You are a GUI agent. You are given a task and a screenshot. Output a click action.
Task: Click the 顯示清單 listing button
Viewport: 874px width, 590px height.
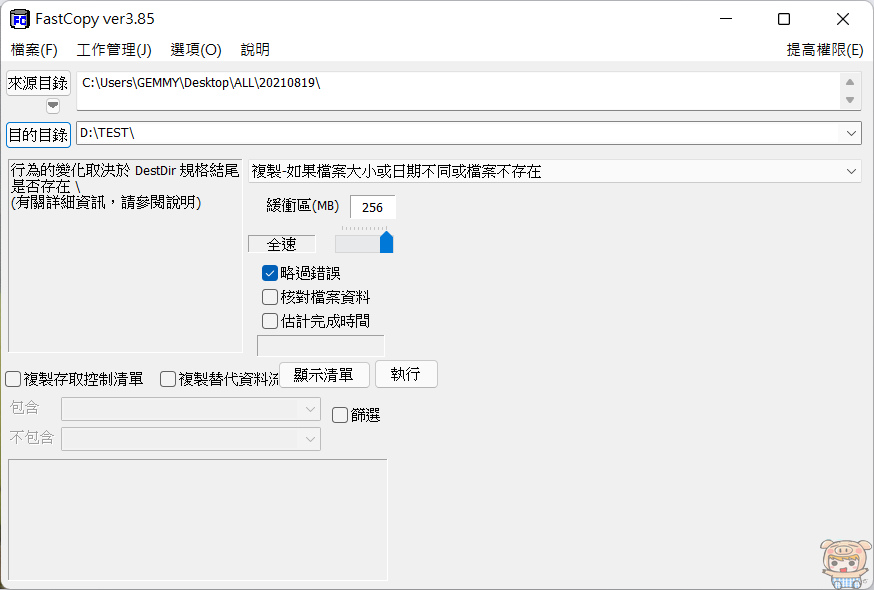pos(324,375)
